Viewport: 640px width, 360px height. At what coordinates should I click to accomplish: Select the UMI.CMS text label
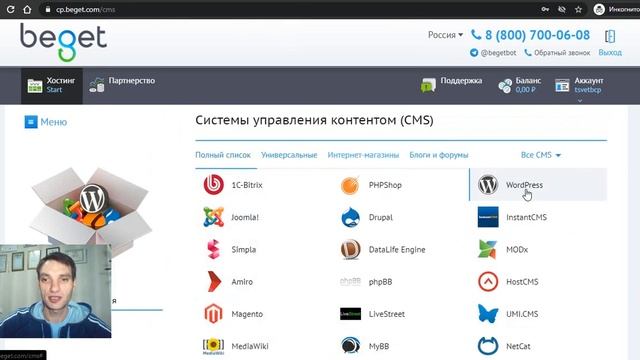pyautogui.click(x=522, y=314)
